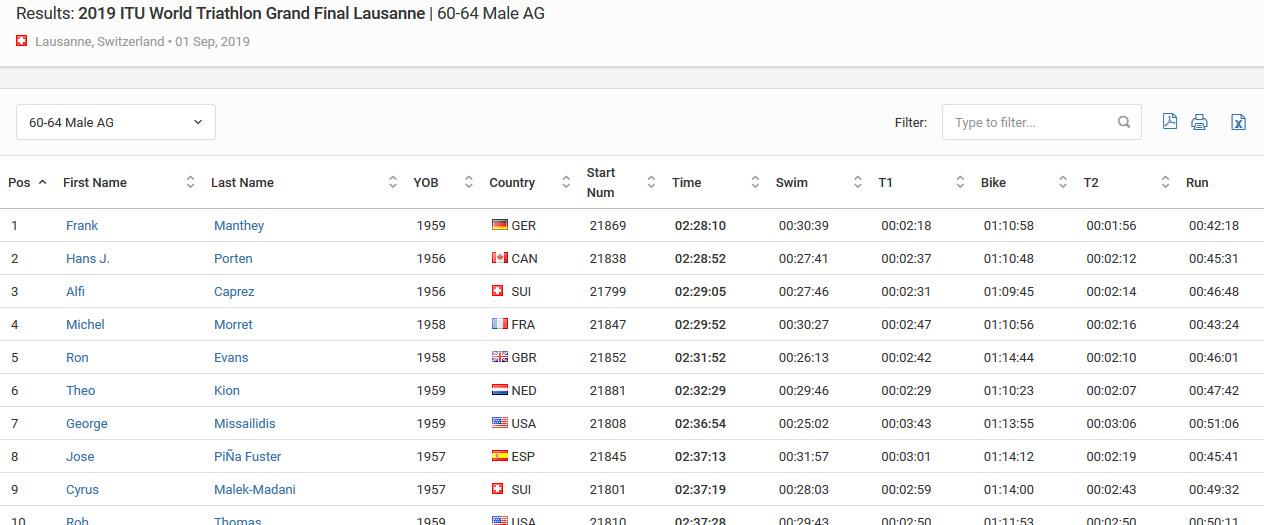Open Caprez last name link
The width and height of the screenshot is (1264, 525).
pyautogui.click(x=234, y=291)
